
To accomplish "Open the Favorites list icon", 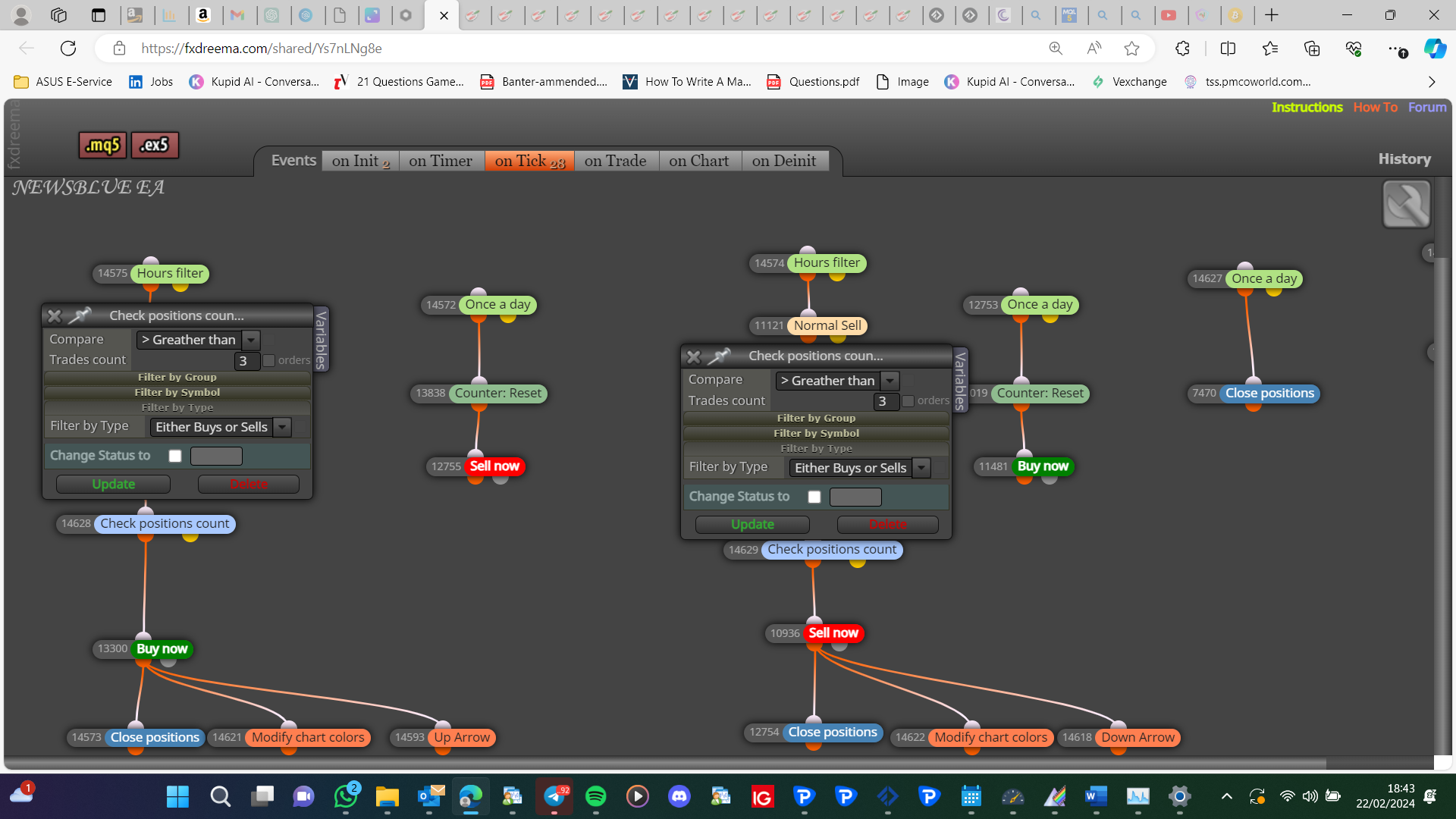I will (x=1270, y=49).
